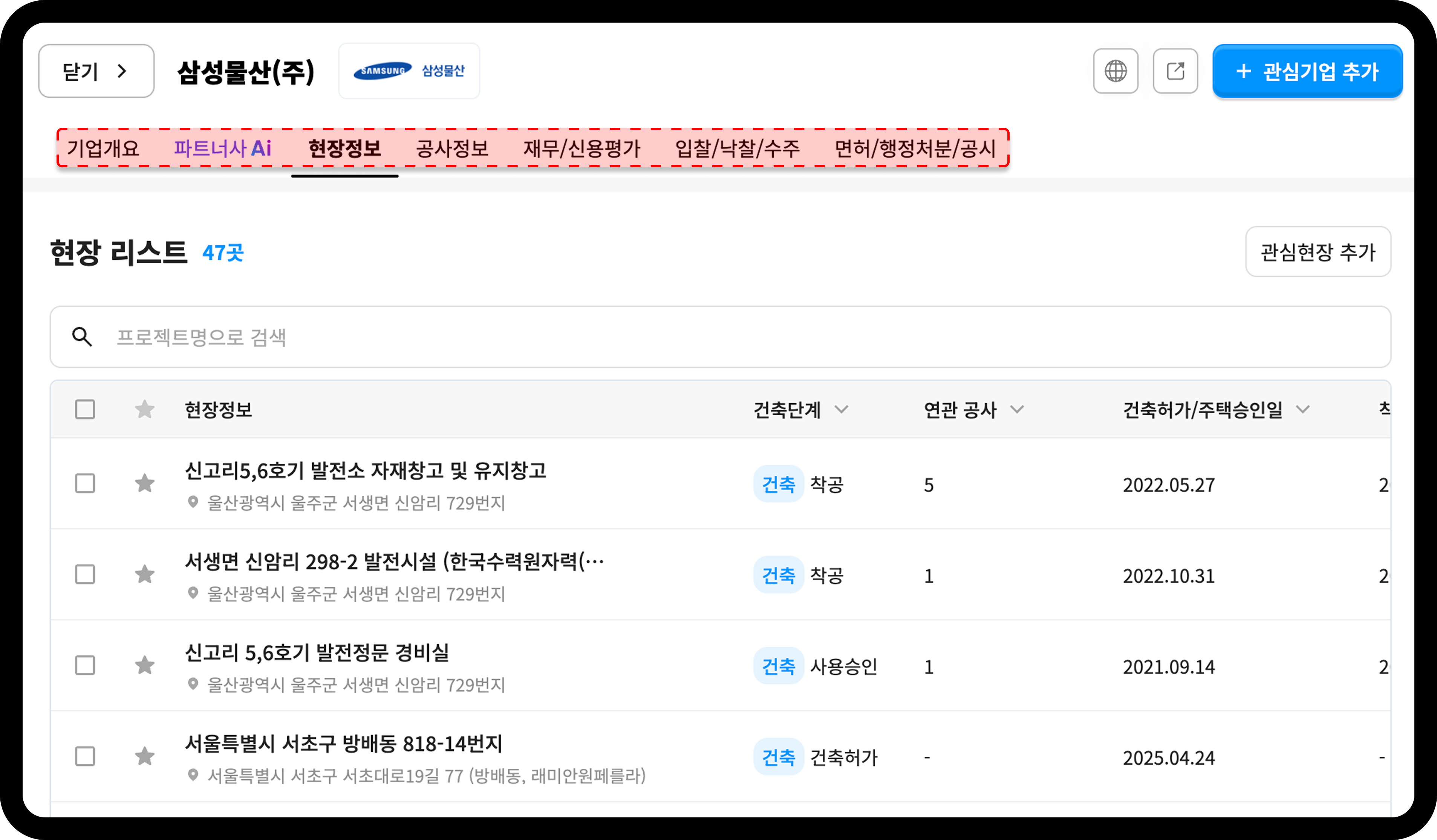The image size is (1437, 840).
Task: Click the 47곳 site count
Action: click(x=223, y=252)
